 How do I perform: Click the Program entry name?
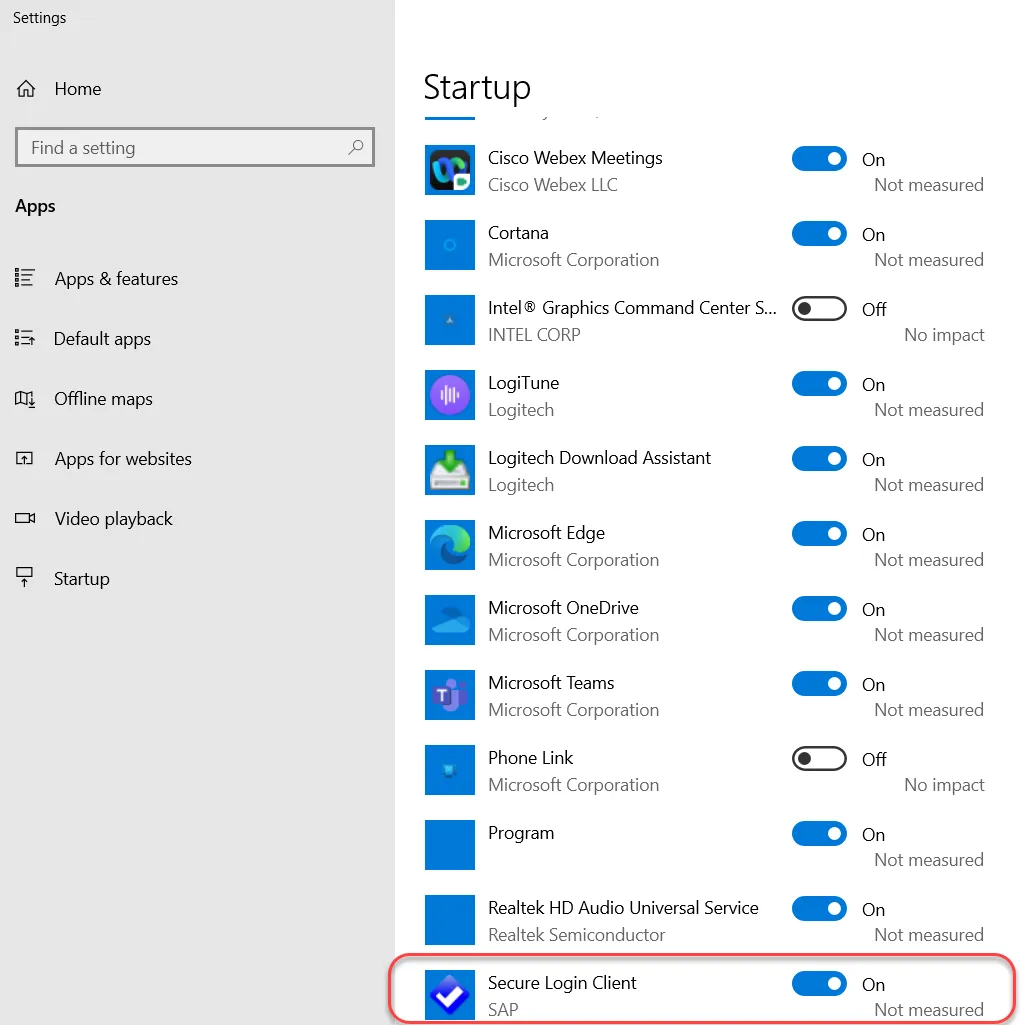[521, 833]
